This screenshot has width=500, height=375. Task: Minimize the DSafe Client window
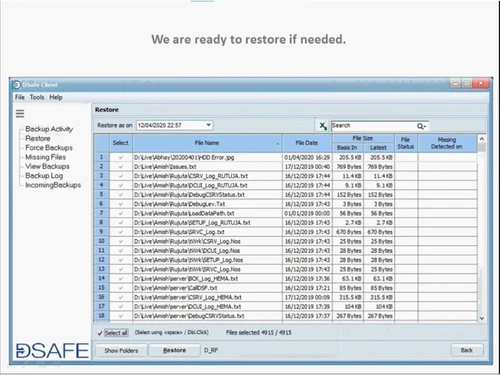[455, 83]
